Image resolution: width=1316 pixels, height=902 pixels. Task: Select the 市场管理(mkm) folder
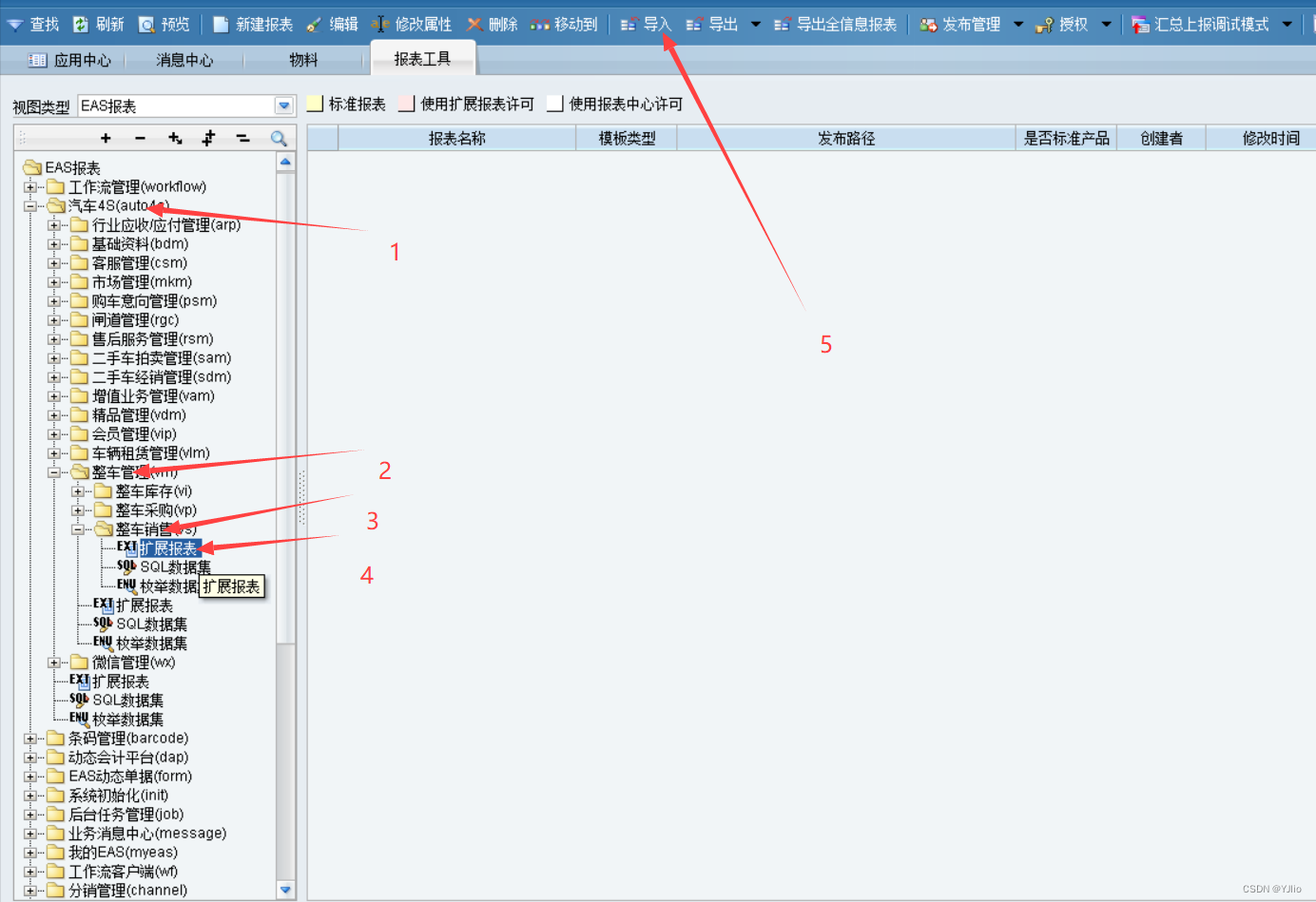142,282
